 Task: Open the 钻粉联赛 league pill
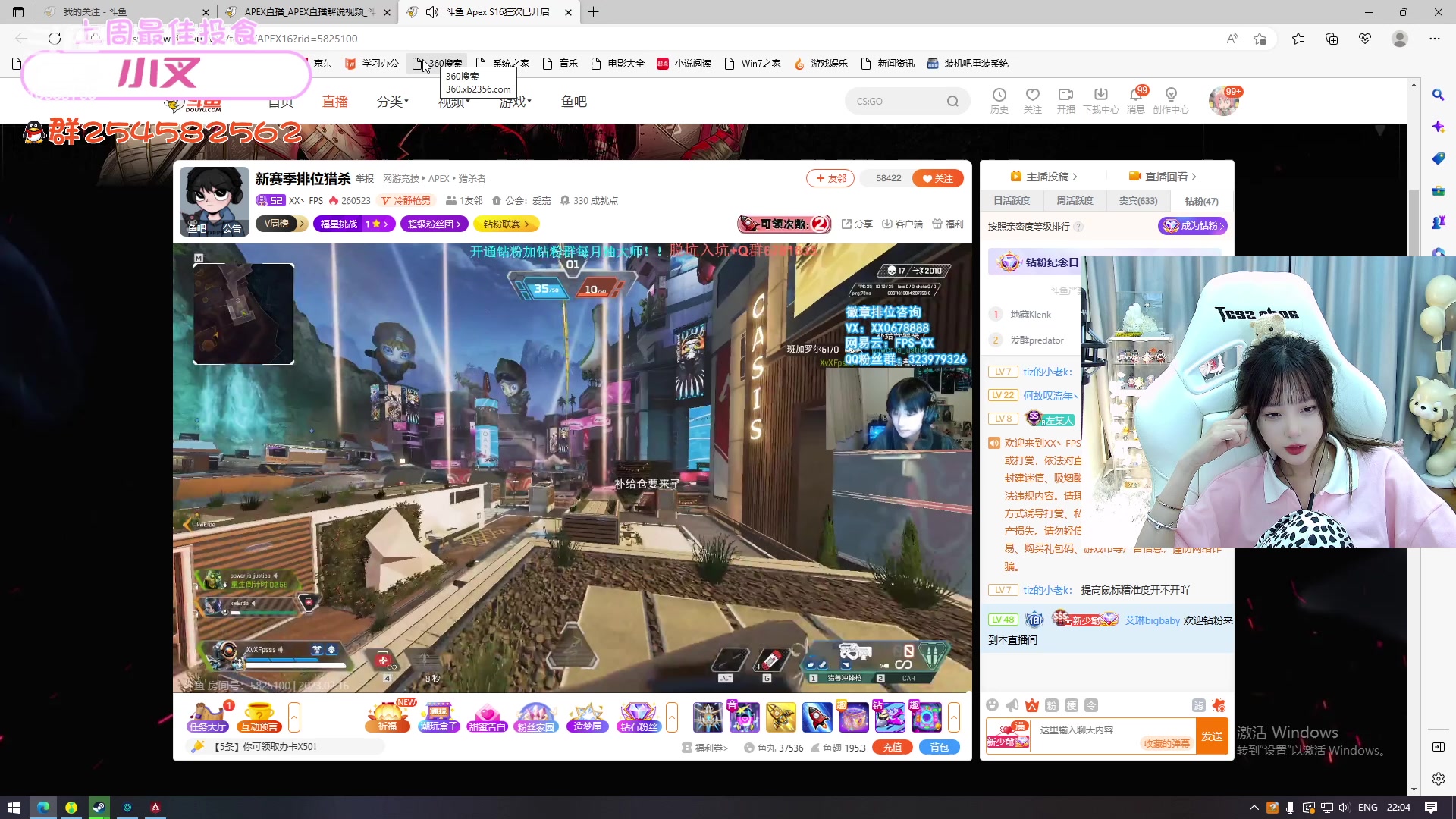tap(506, 224)
